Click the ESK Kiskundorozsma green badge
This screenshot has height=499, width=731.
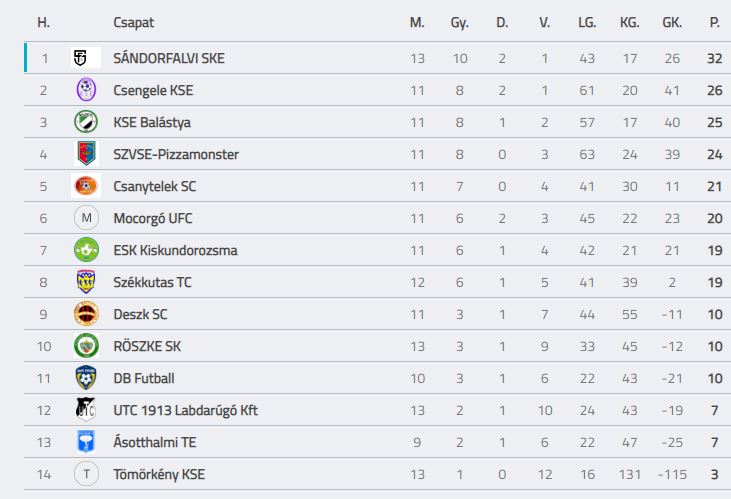pos(86,250)
